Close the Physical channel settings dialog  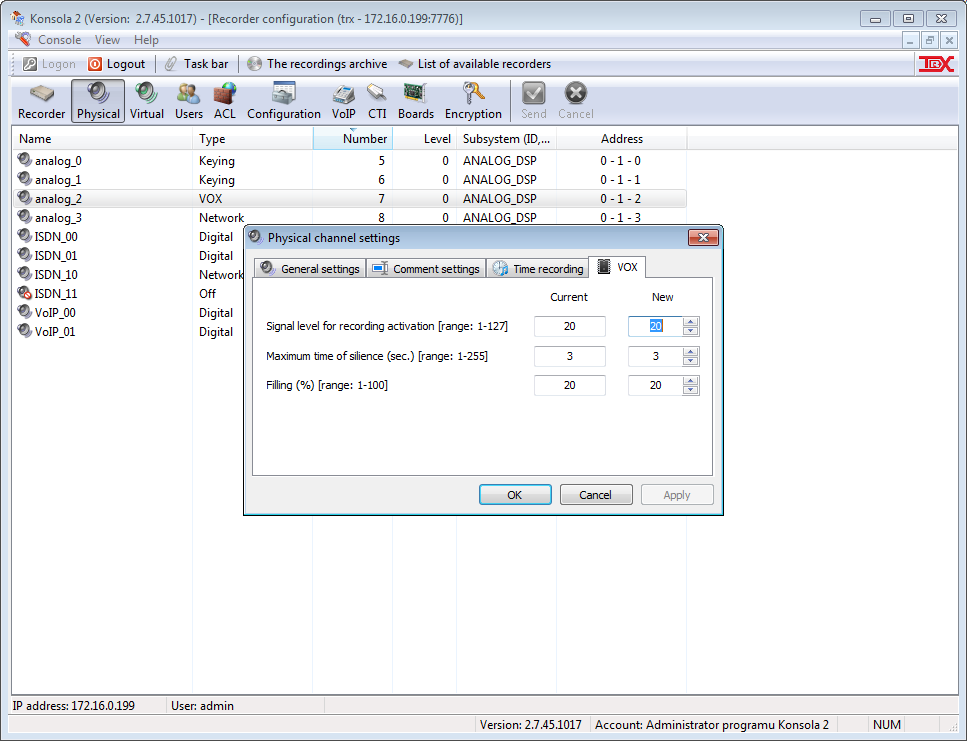click(x=703, y=238)
